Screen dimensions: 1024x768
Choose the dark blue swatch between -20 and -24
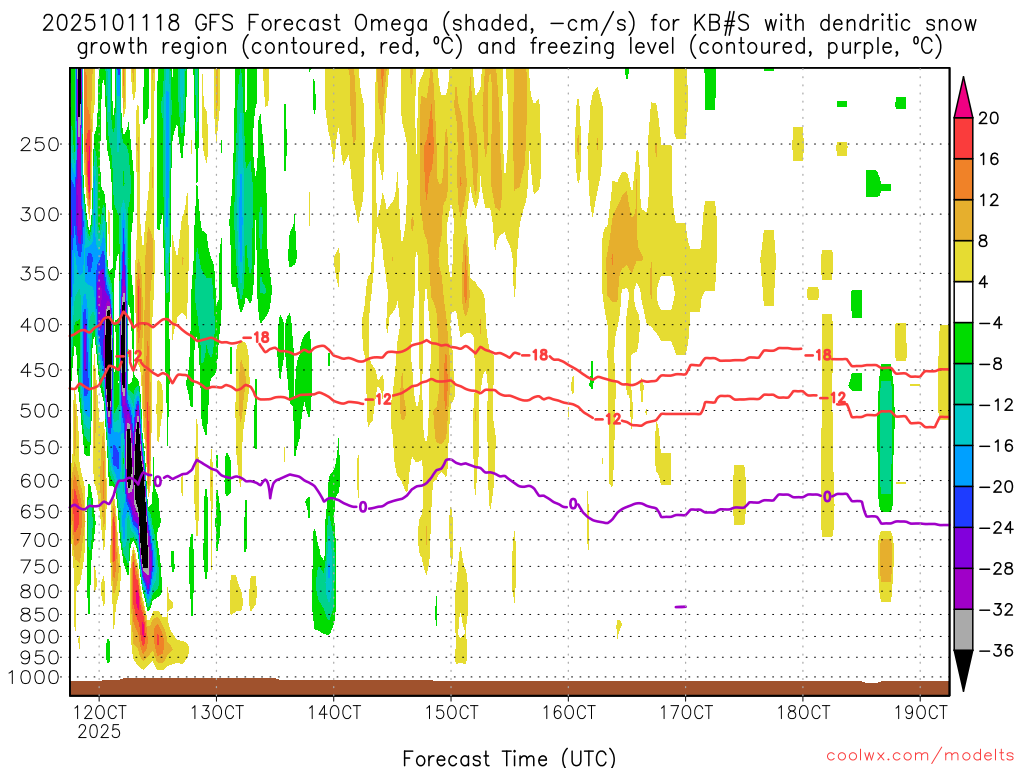(965, 507)
